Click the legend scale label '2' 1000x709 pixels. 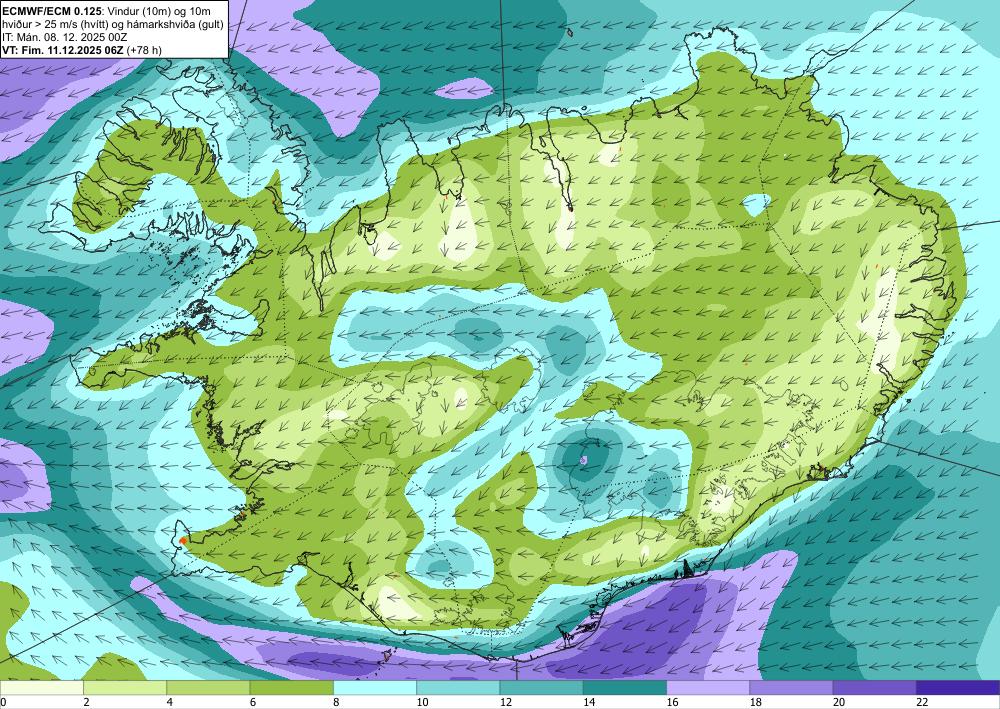pos(86,703)
